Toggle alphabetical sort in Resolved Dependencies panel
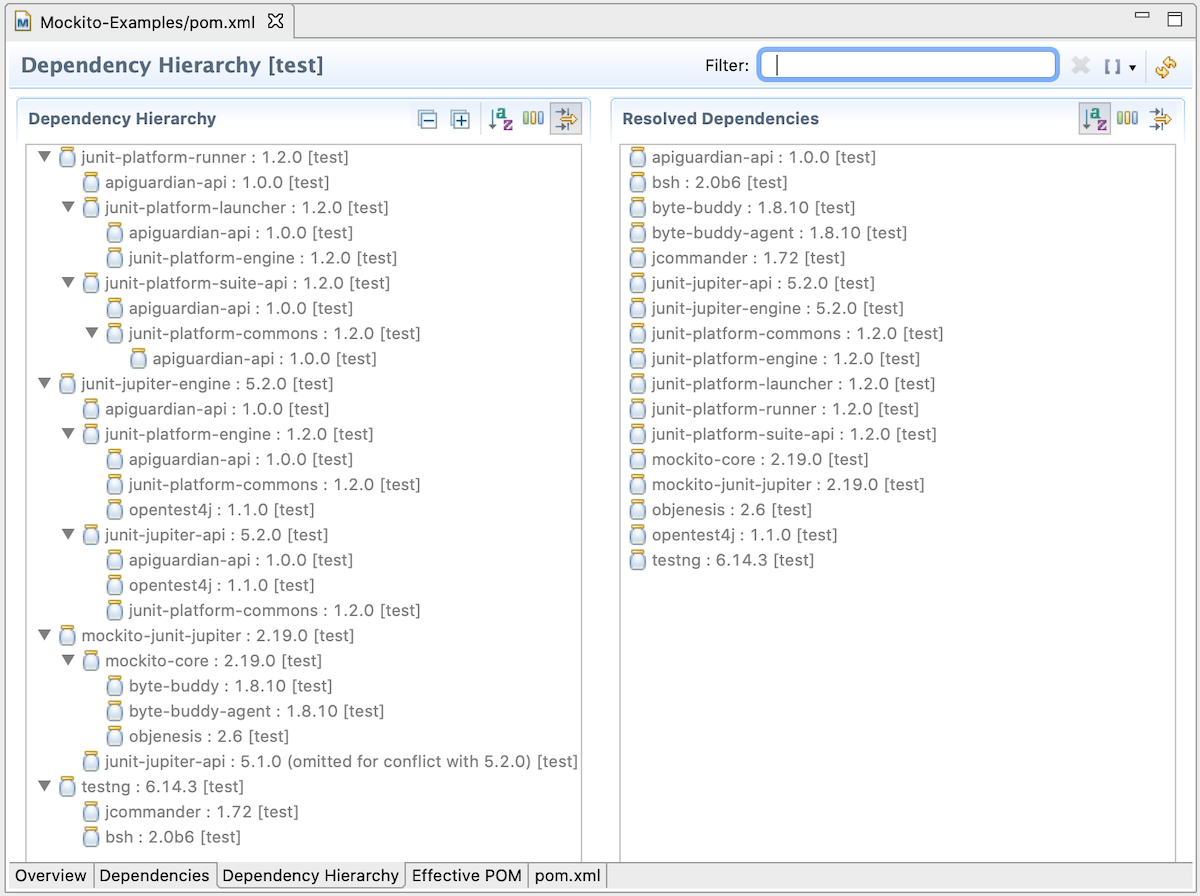 (x=1096, y=119)
